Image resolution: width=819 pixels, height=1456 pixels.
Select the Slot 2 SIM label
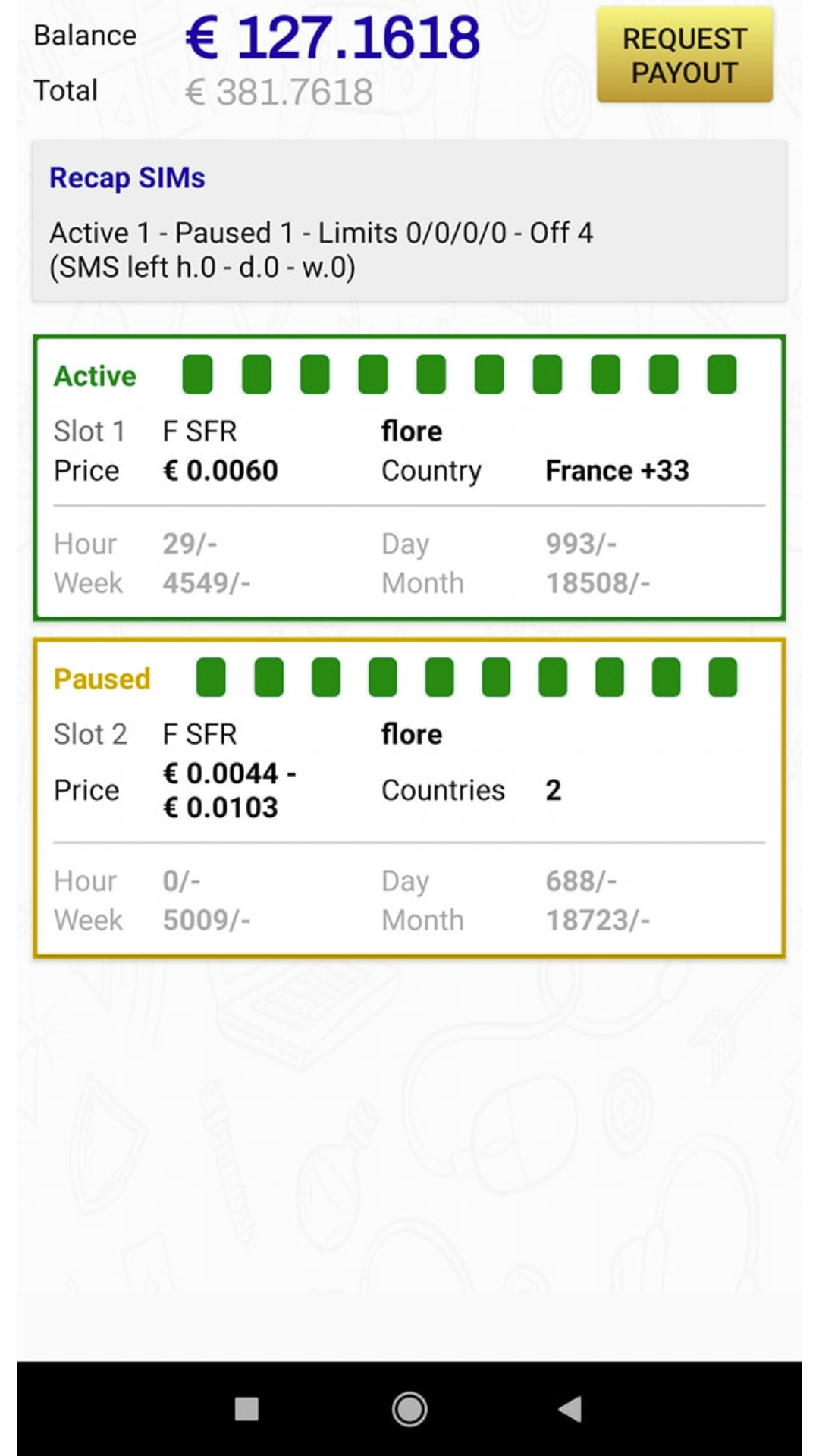point(90,734)
